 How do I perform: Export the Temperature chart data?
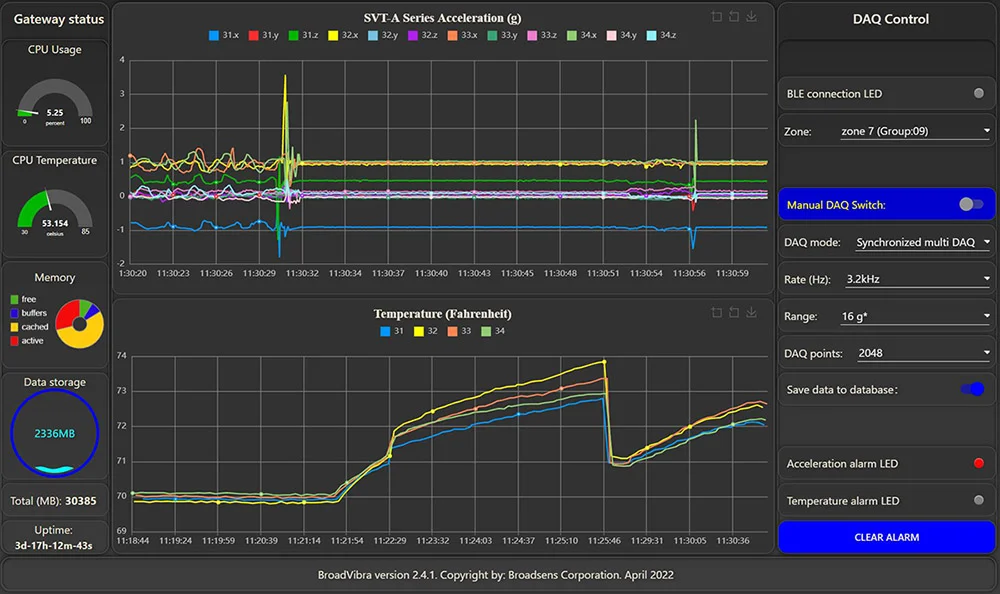[751, 312]
